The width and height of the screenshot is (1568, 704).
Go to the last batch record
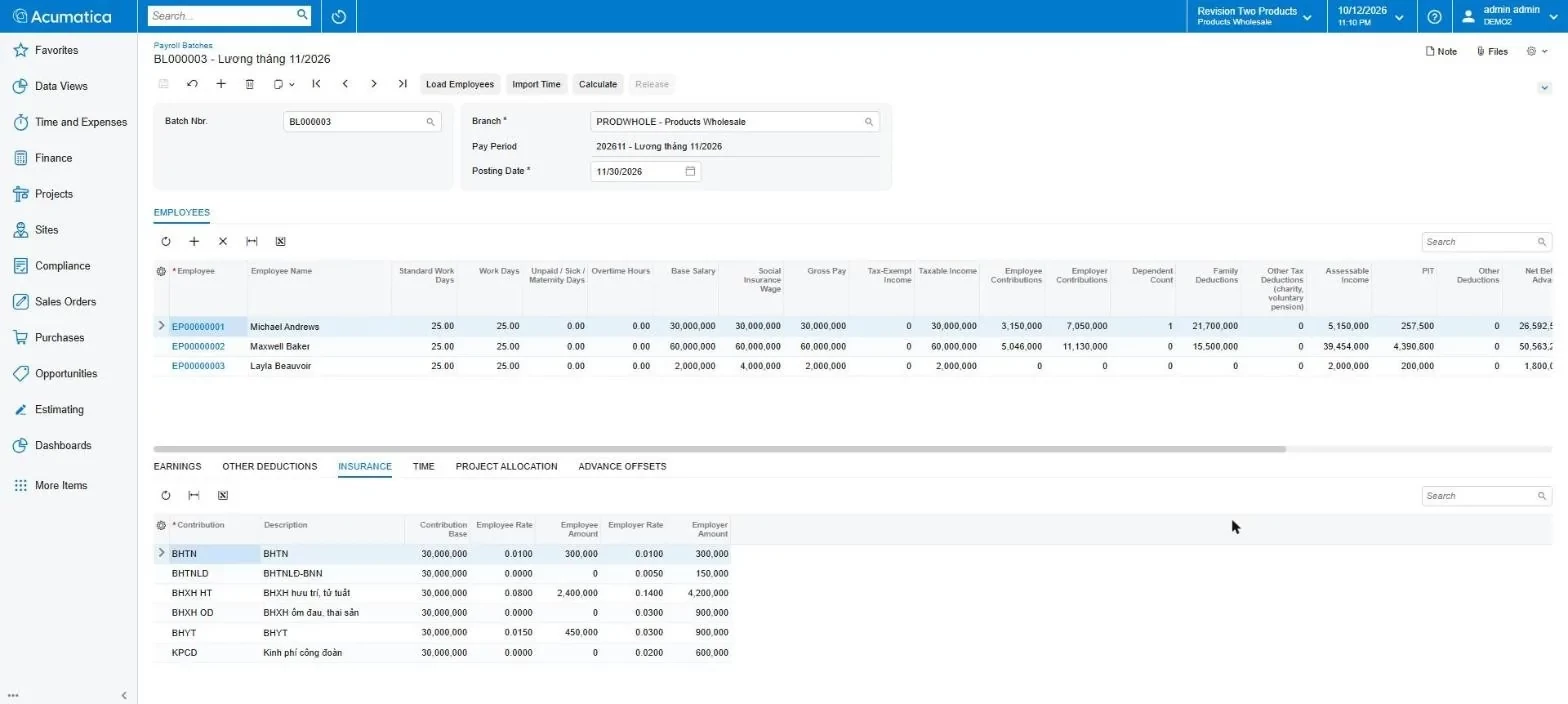tap(402, 84)
